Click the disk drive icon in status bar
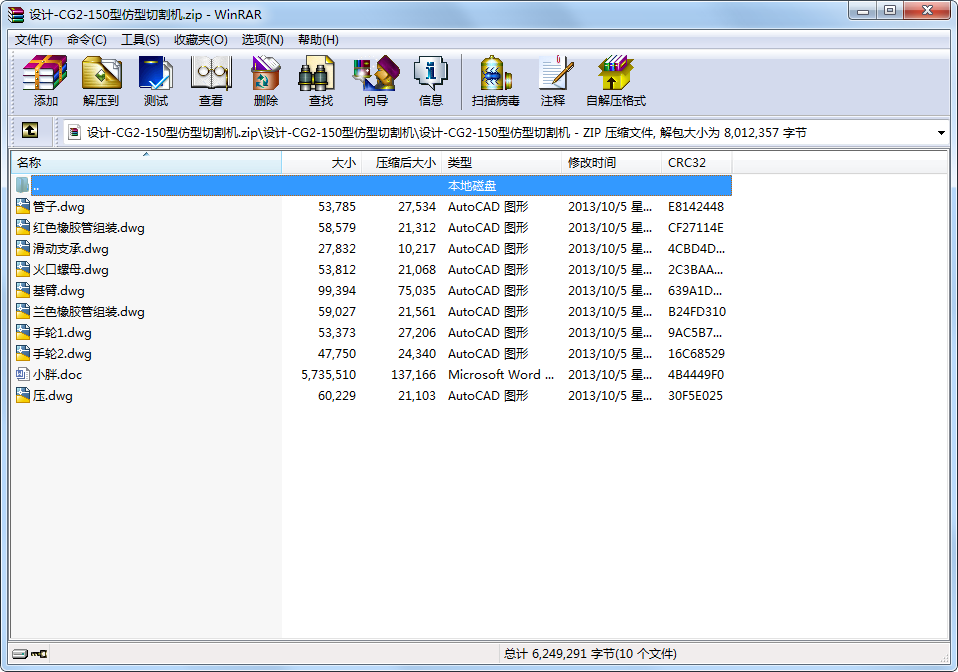 20,654
